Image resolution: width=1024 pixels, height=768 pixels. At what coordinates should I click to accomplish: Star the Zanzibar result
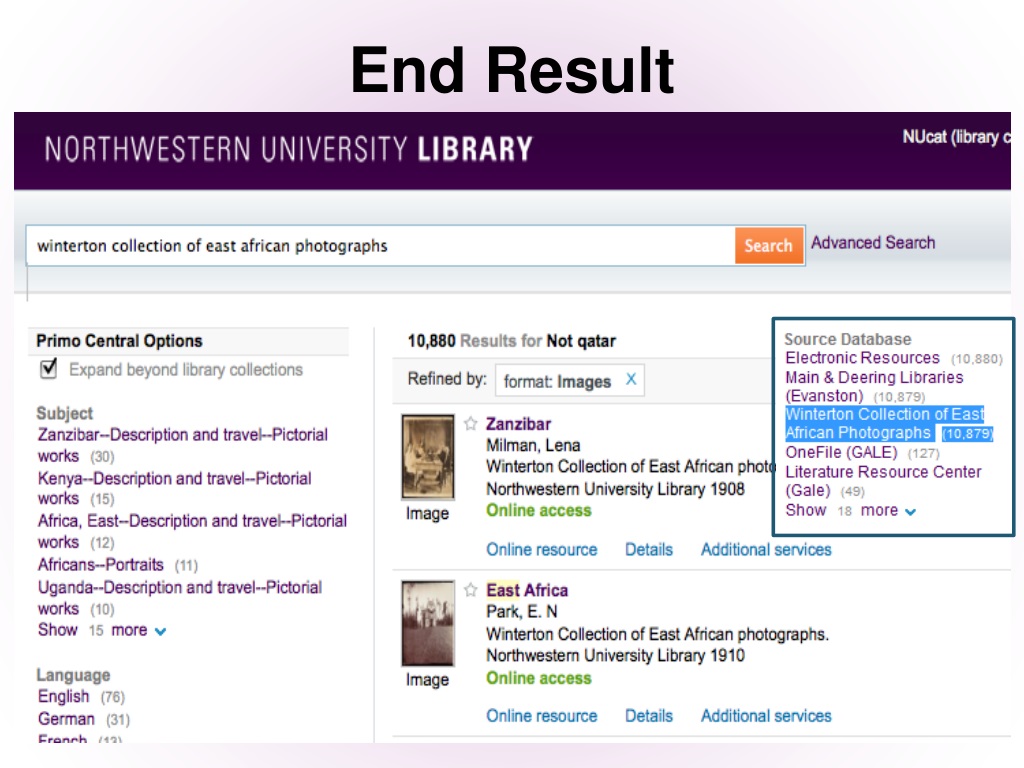tap(470, 424)
